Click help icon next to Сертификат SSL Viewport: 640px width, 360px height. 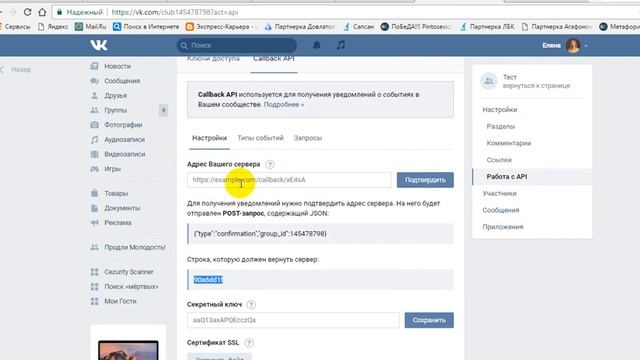(249, 343)
